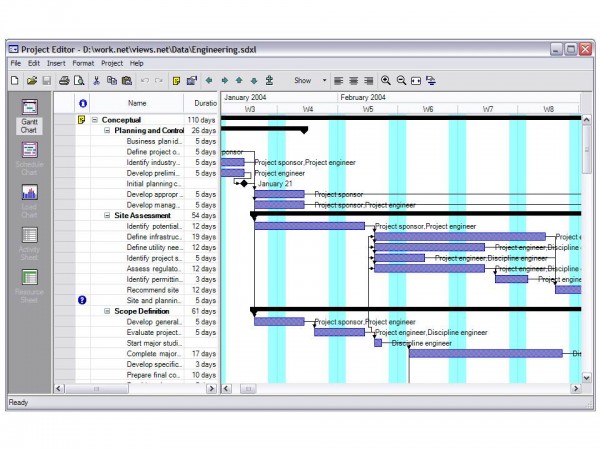
Task: Click the W5 week header
Action: pos(368,109)
